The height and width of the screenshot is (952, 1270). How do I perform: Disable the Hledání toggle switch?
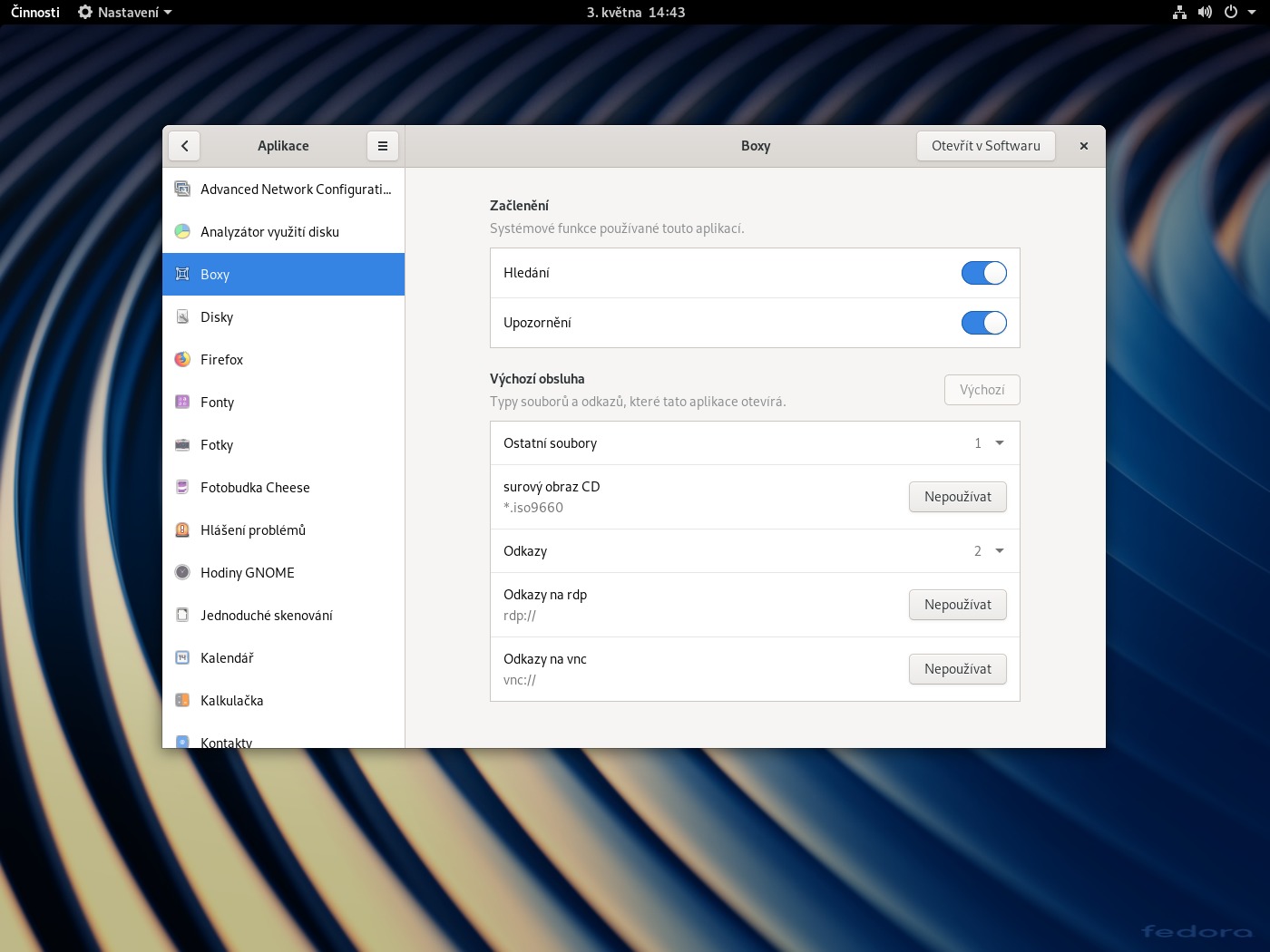pos(983,273)
